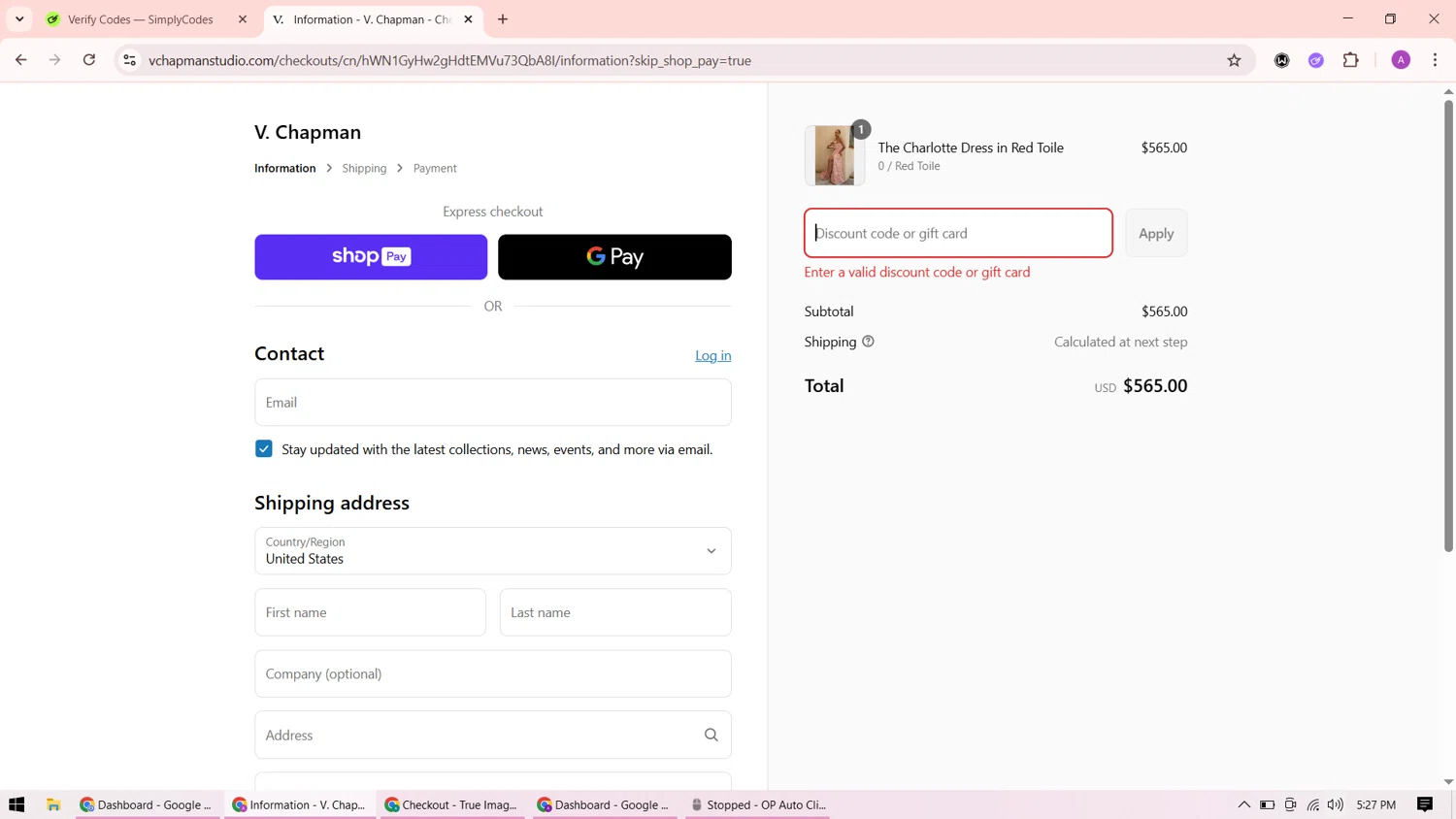
Task: Open the tab search dropdown arrow
Action: (x=19, y=19)
